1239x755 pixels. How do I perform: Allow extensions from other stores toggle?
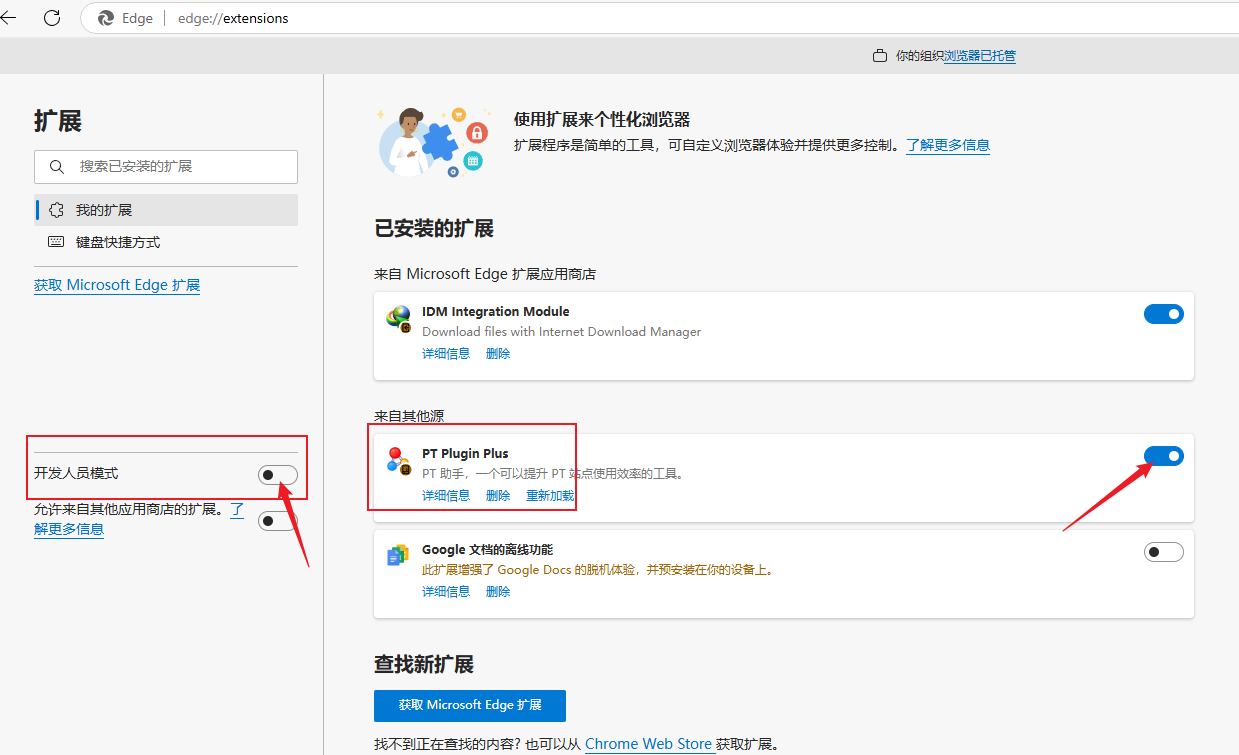click(277, 520)
